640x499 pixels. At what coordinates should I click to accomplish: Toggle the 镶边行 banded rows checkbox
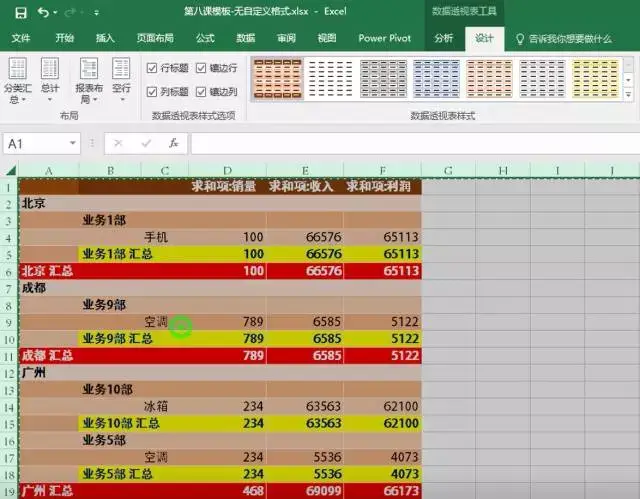(x=201, y=68)
